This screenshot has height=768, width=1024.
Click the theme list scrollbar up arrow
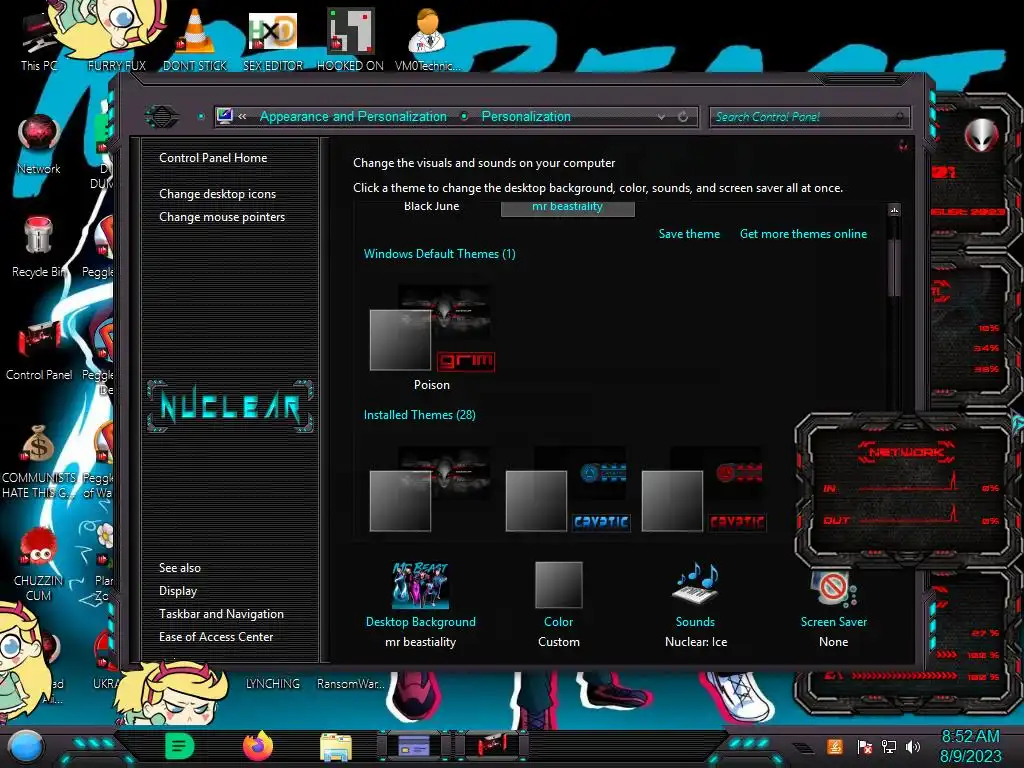point(894,210)
